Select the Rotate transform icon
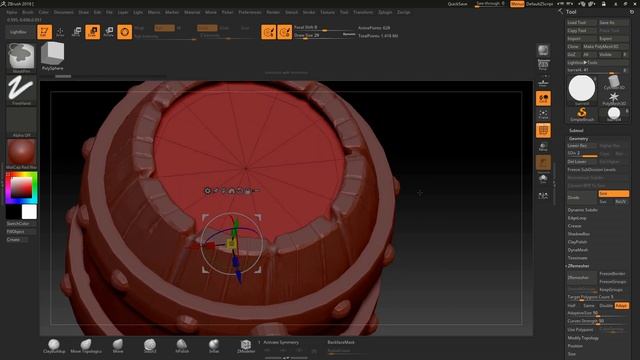The width and height of the screenshot is (640, 360). click(109, 32)
